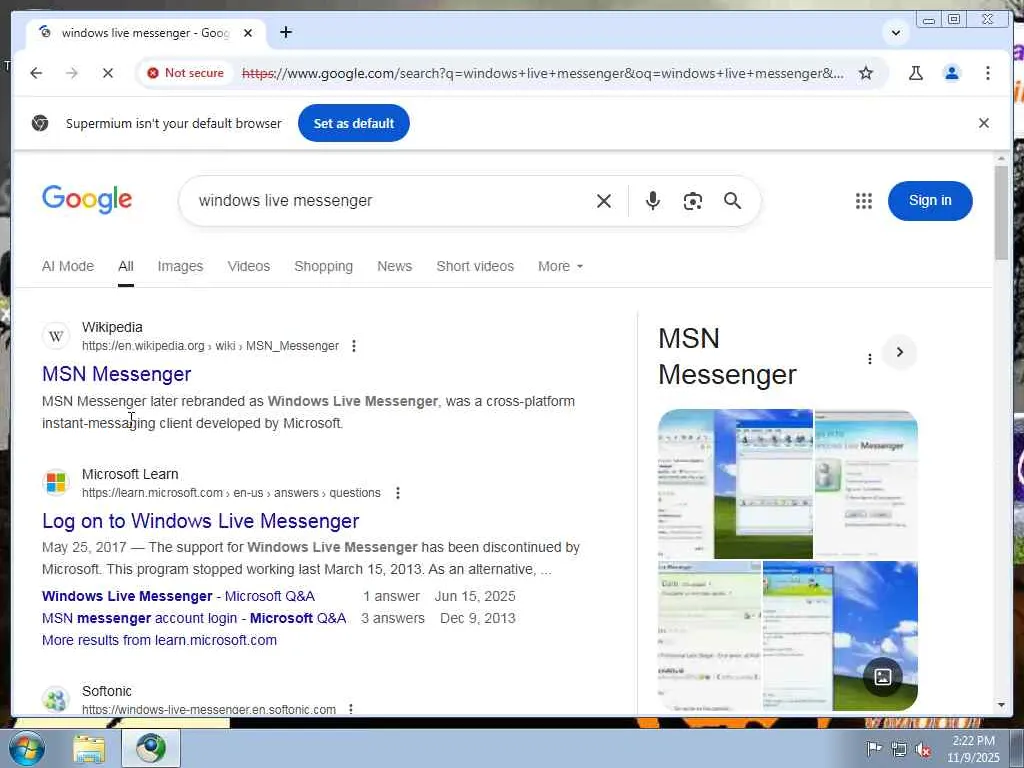Image resolution: width=1024 pixels, height=768 pixels.
Task: Click the Wikipedia favicon
Action: [x=56, y=336]
